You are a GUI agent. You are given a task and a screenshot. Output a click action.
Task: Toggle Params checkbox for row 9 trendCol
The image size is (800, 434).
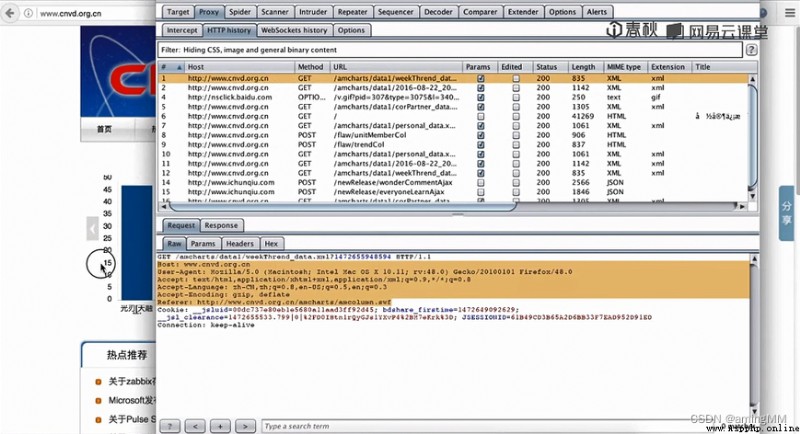pos(481,145)
